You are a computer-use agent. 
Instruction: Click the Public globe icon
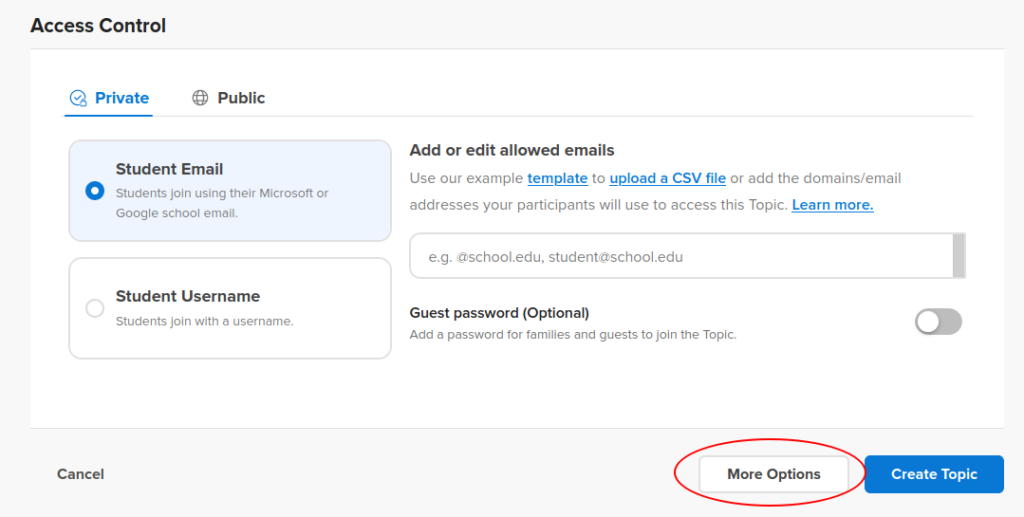pos(200,98)
